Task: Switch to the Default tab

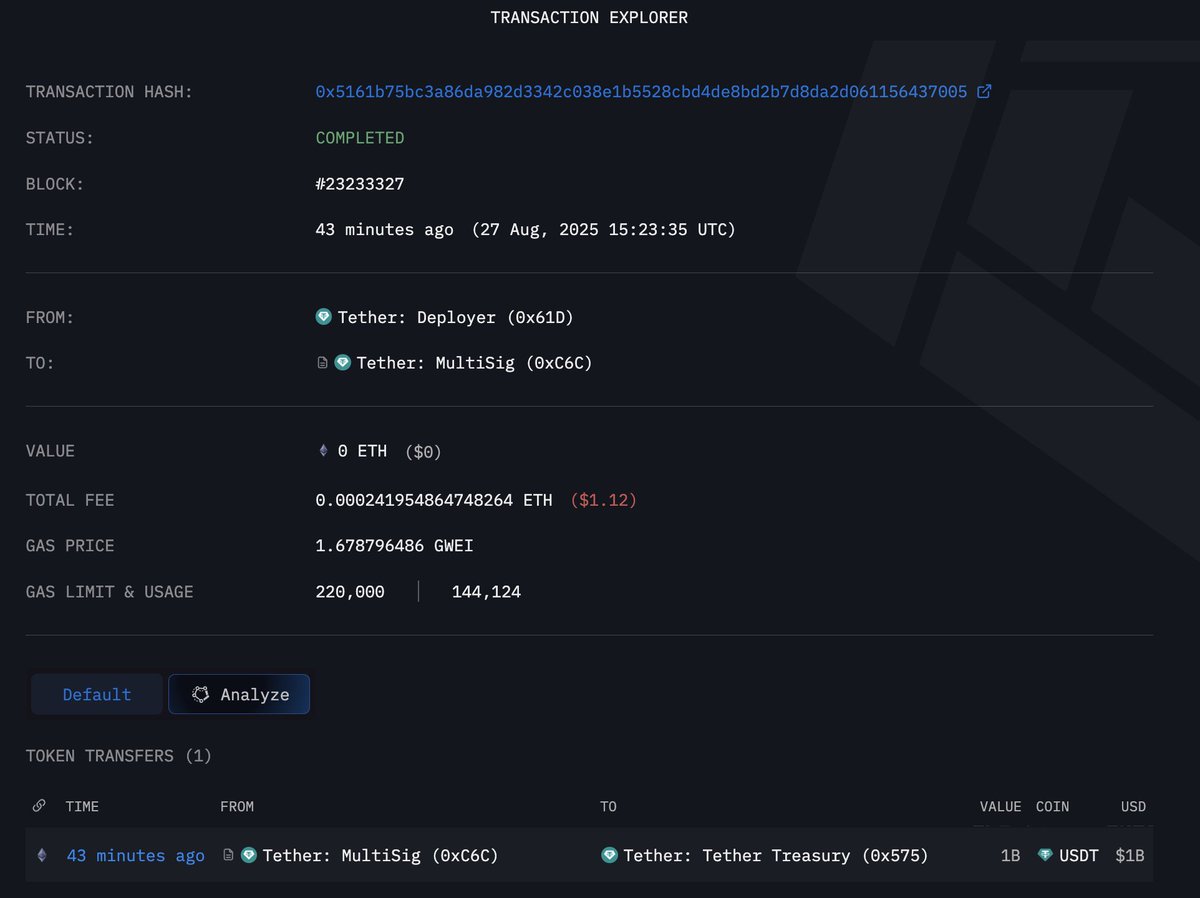Action: (97, 694)
